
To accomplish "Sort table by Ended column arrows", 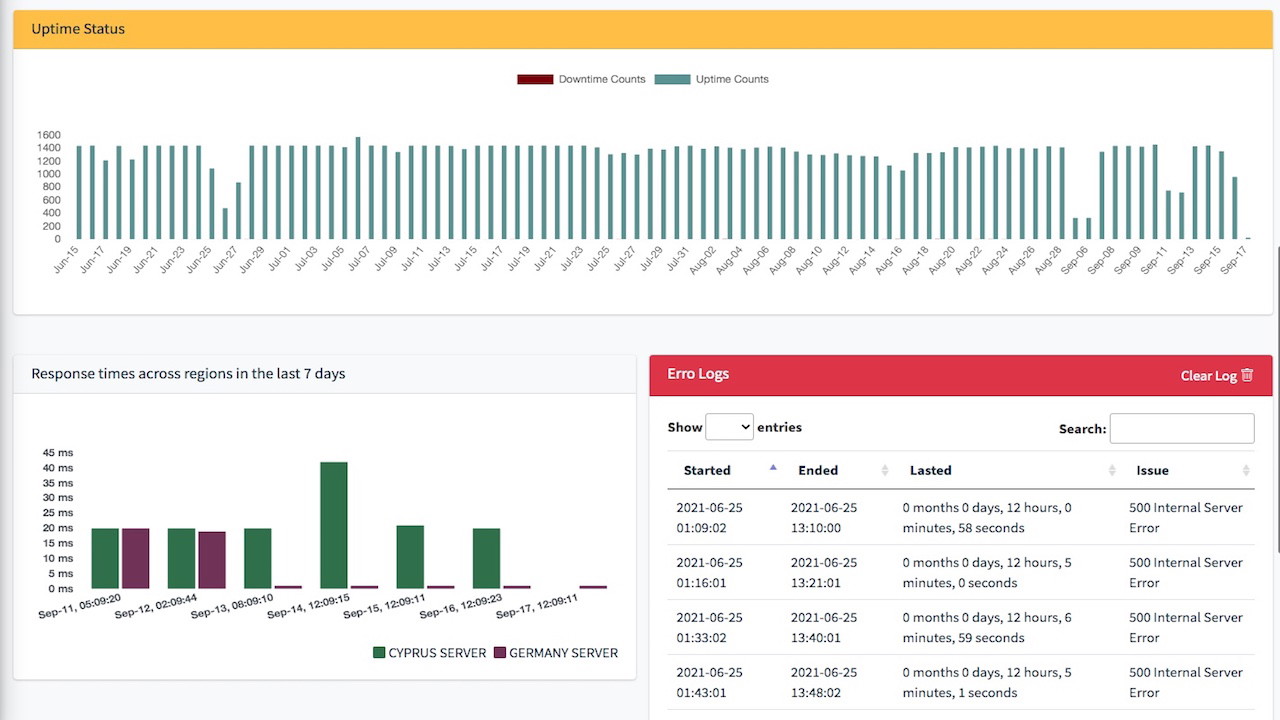I will 884,470.
